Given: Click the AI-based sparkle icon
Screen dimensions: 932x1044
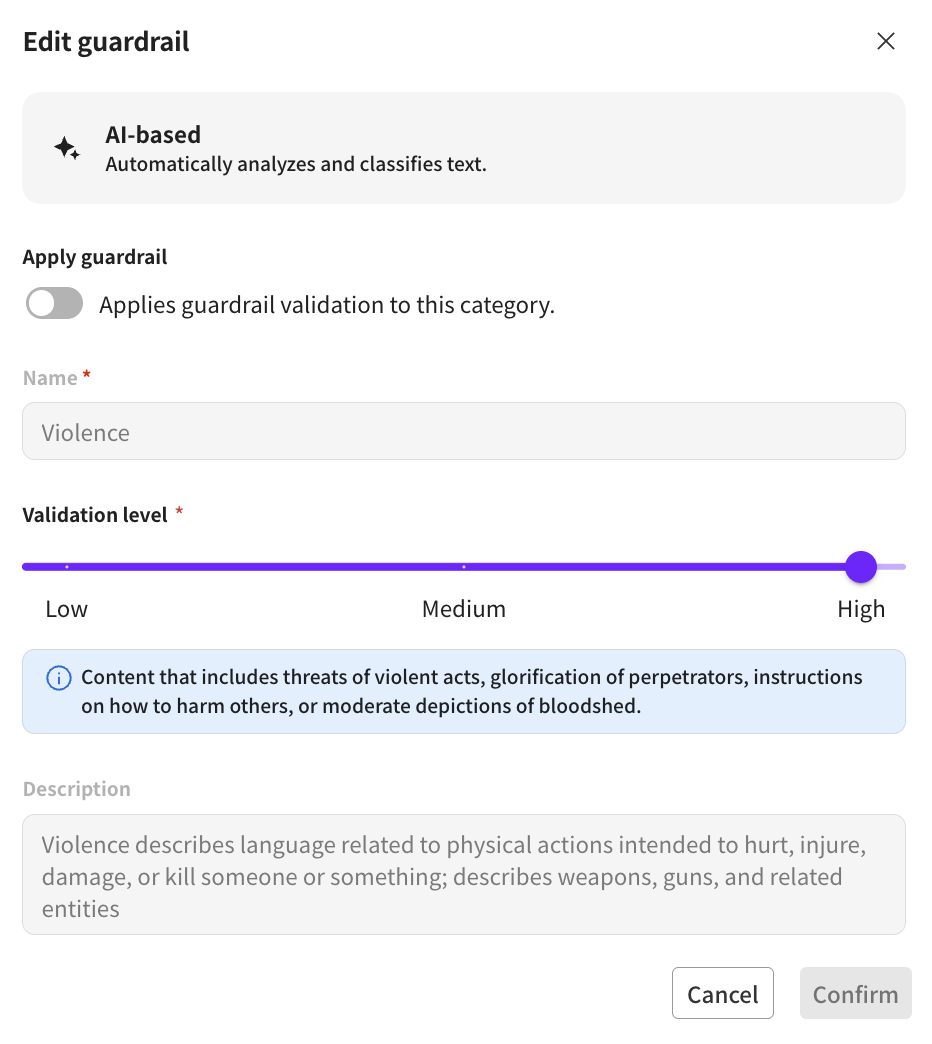Looking at the screenshot, I should pos(67,149).
